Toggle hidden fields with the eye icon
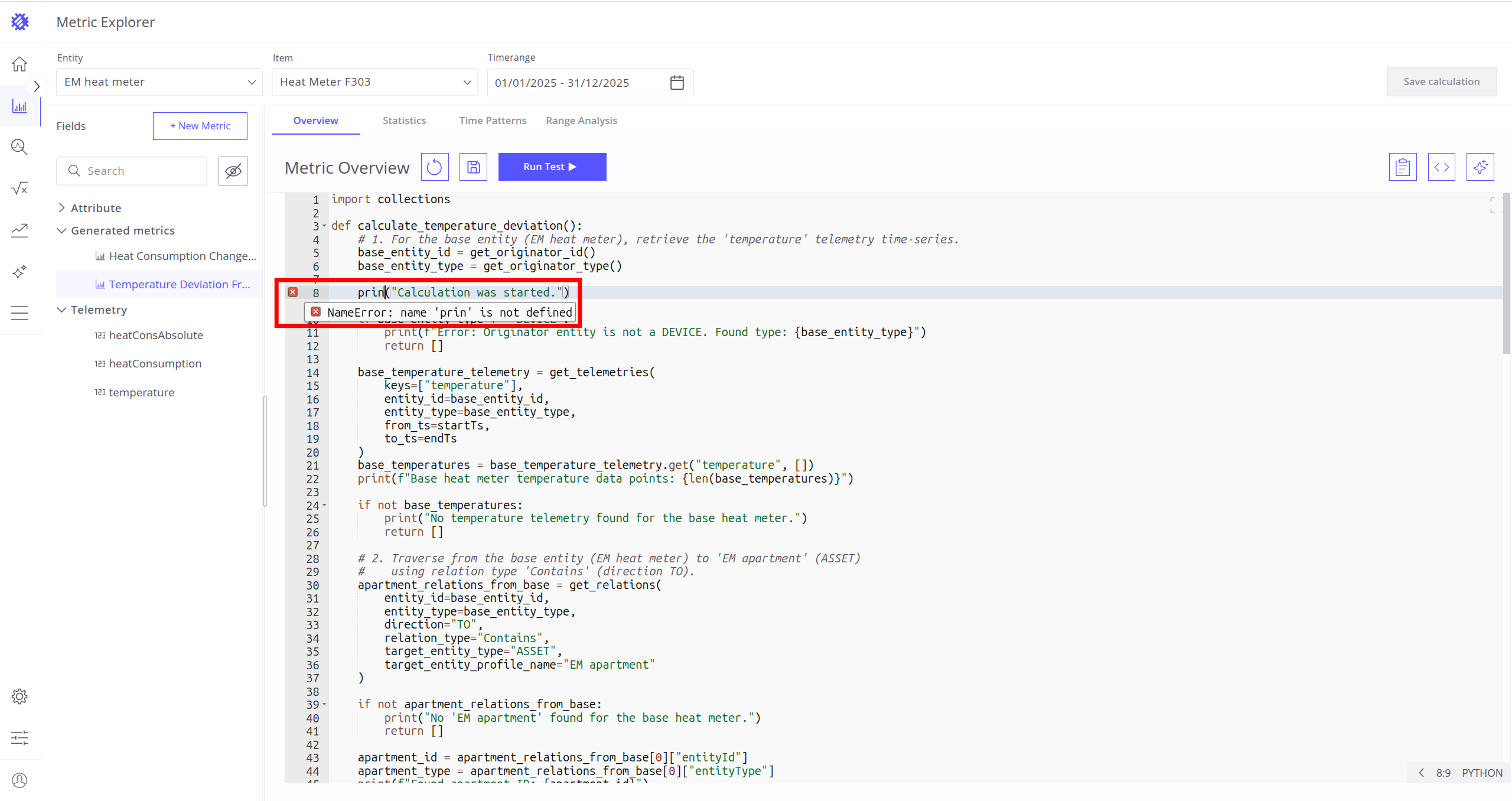Screen dimensions: 1512x801 (233, 171)
